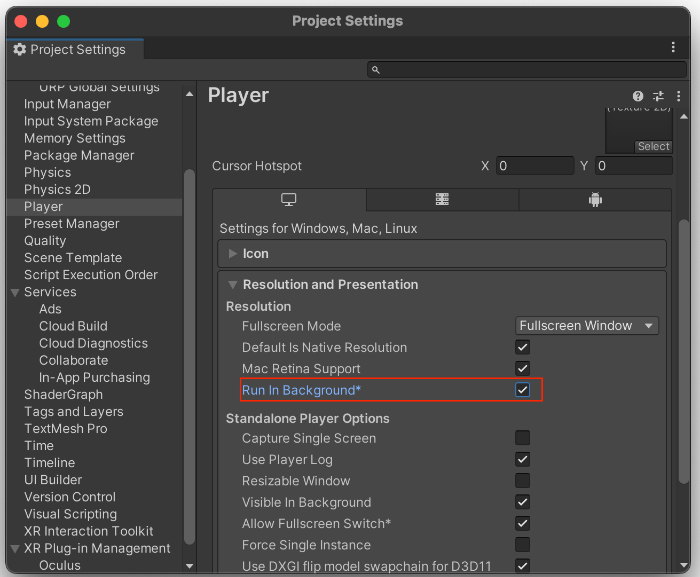
Task: Click the search magnifier icon
Action: click(376, 70)
